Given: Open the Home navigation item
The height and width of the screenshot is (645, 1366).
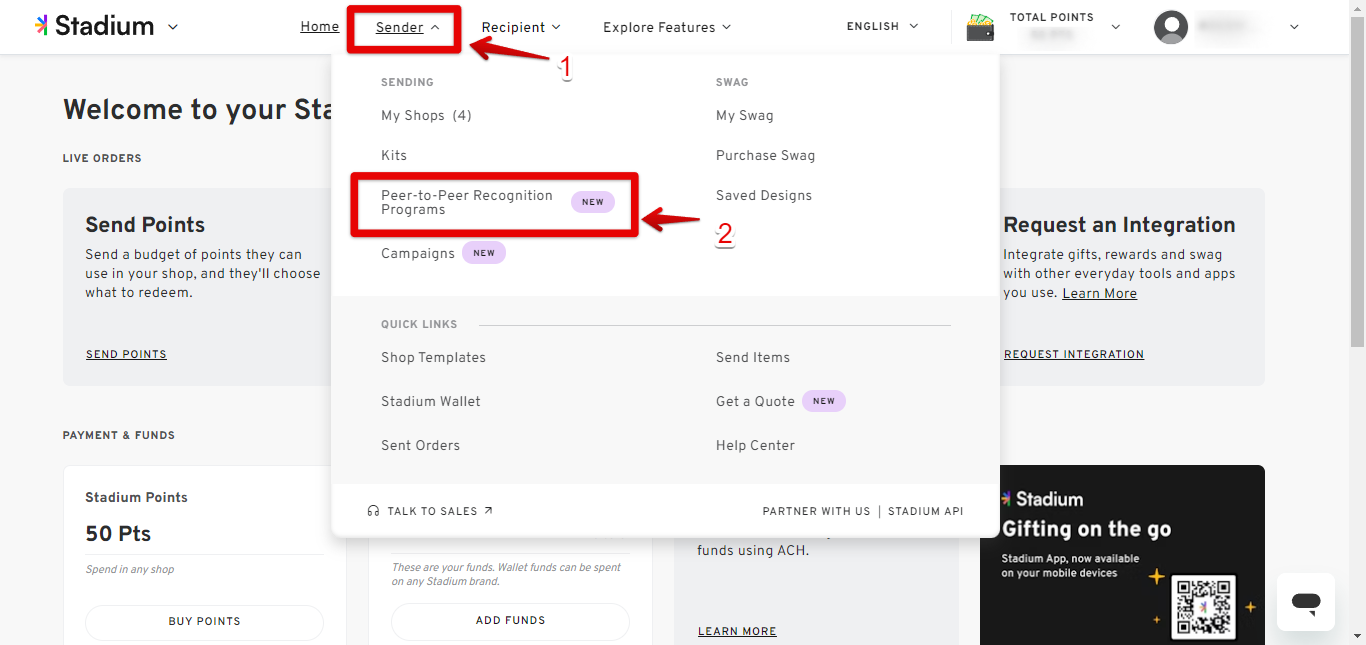Looking at the screenshot, I should [319, 26].
